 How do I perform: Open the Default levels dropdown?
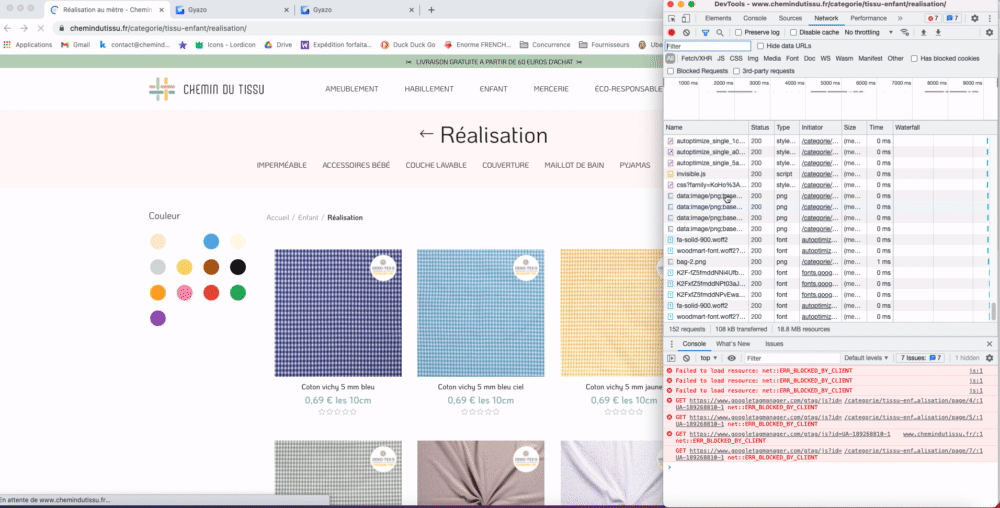[x=865, y=358]
